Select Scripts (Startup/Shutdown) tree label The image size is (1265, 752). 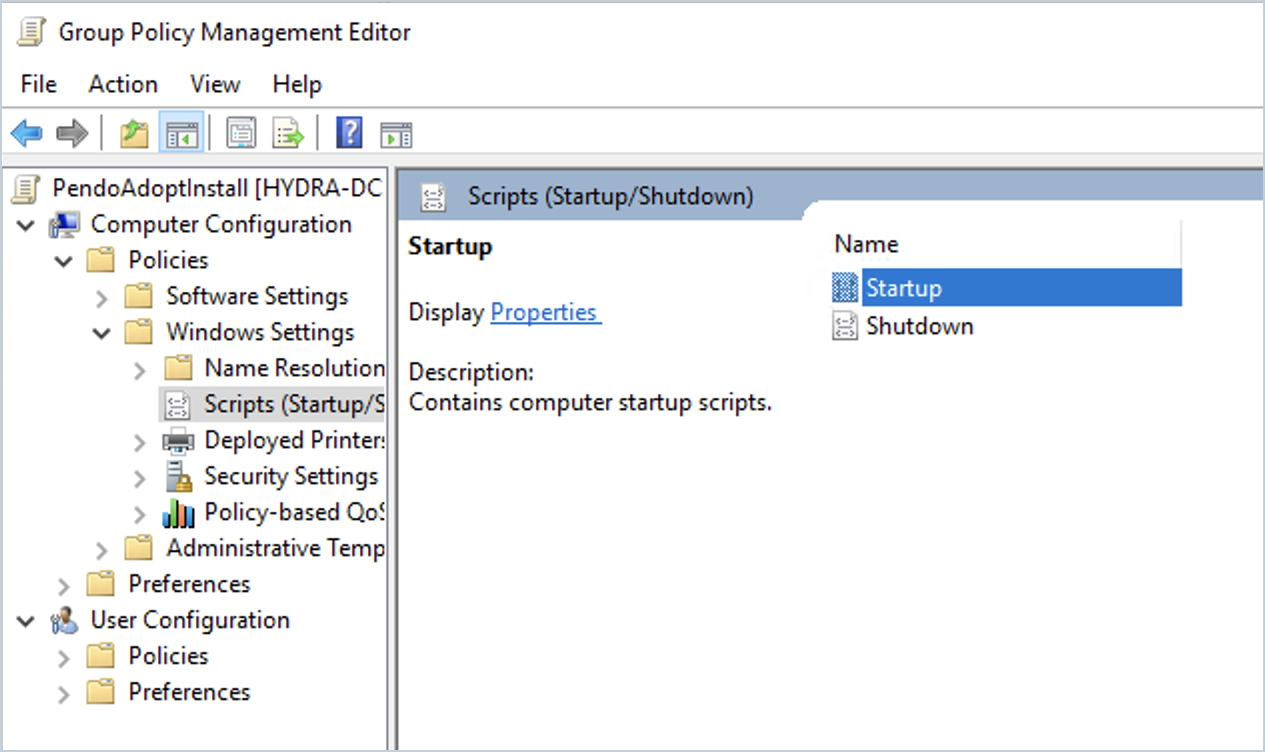(294, 404)
